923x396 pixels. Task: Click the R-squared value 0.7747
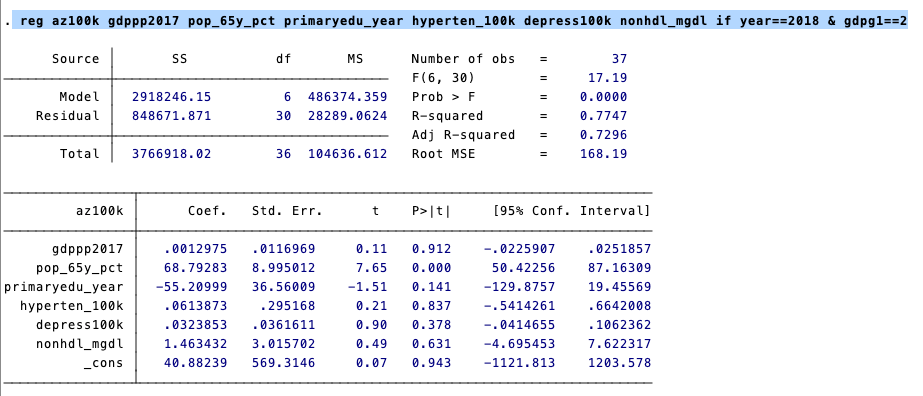pos(603,116)
